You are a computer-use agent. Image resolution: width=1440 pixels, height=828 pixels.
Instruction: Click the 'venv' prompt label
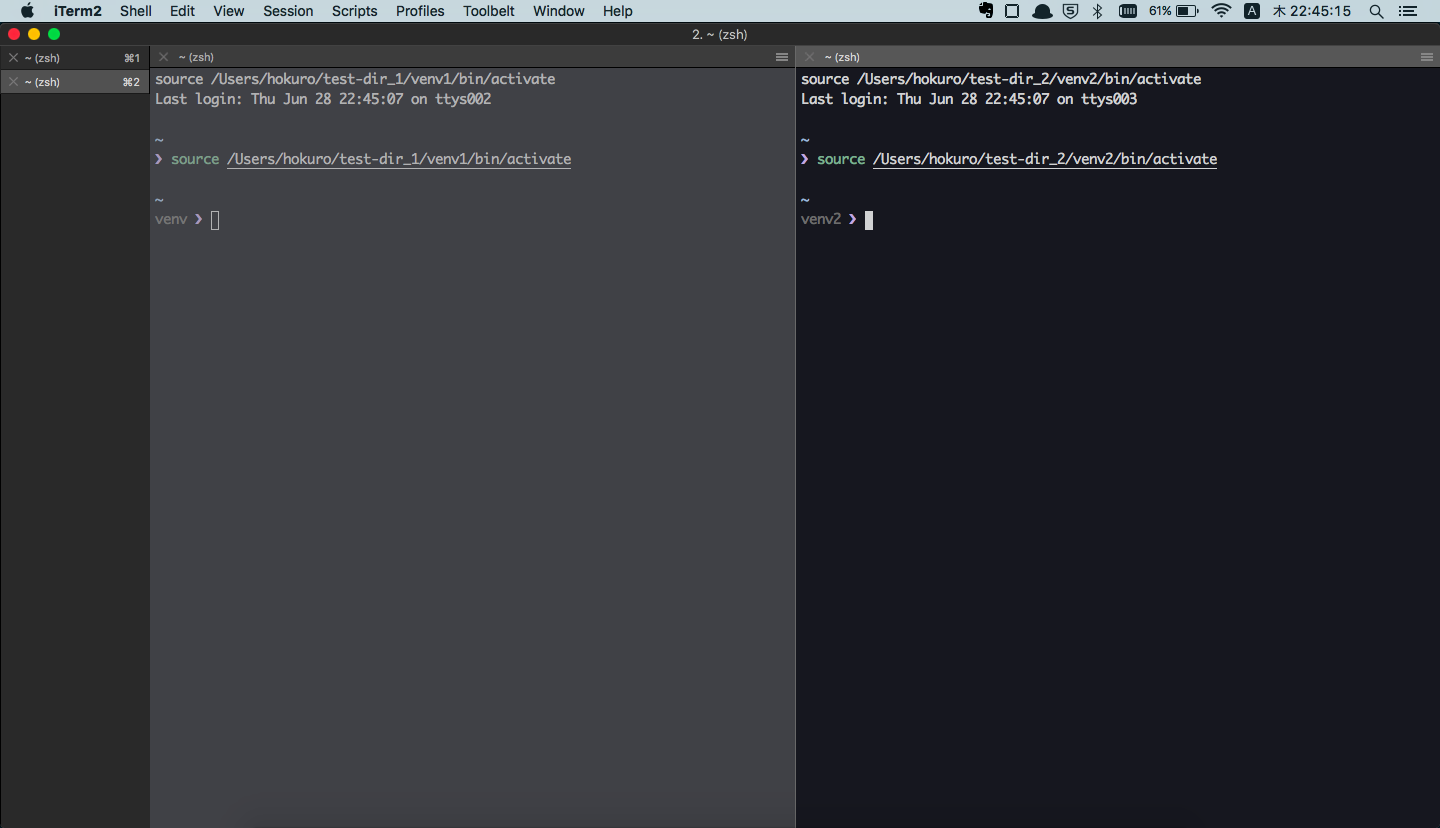171,219
